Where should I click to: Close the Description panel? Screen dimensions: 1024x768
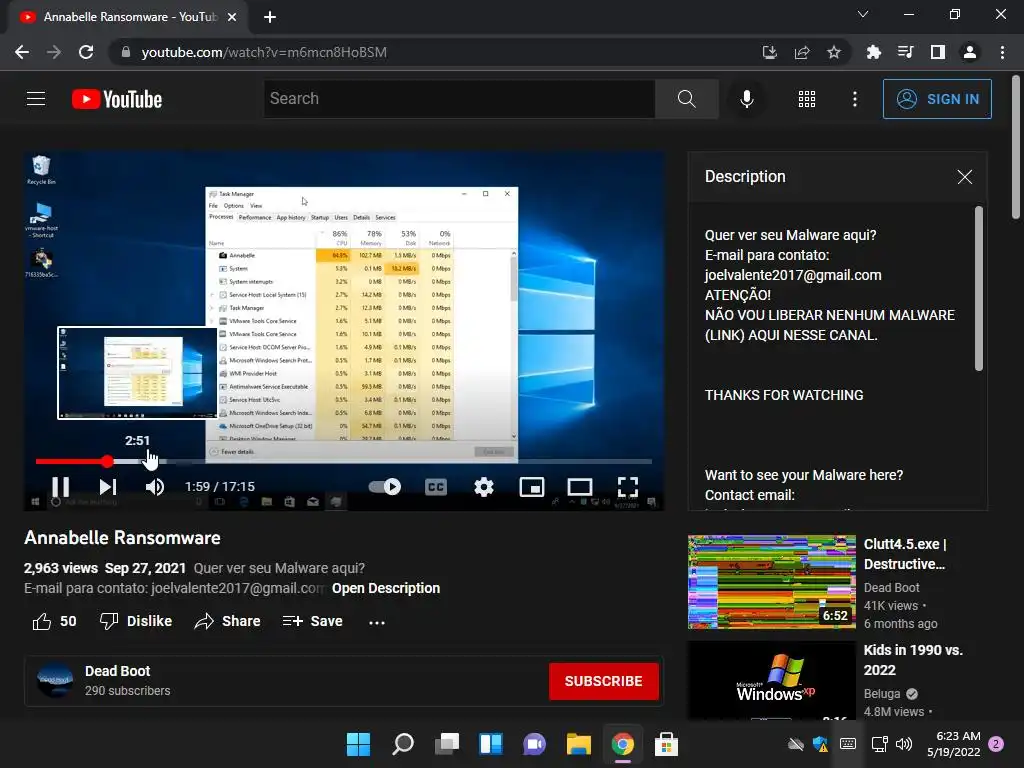965,177
